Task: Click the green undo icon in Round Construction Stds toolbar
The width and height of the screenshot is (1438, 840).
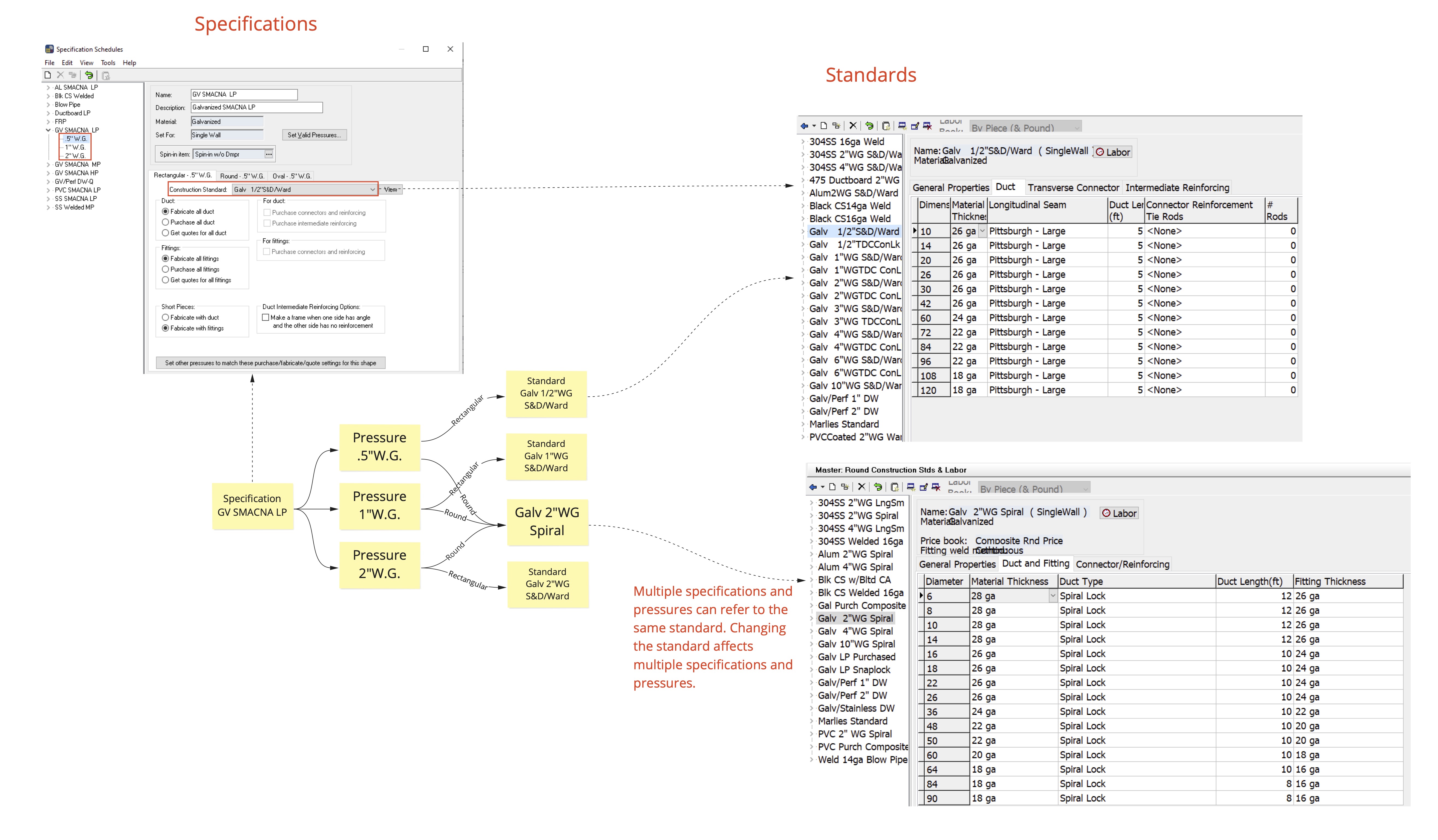Action: tap(878, 487)
